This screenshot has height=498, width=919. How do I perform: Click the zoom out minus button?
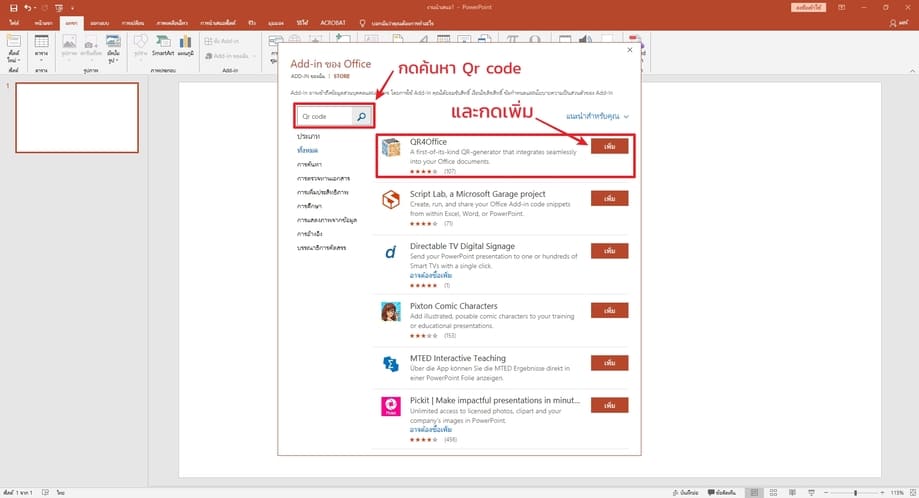pos(826,493)
